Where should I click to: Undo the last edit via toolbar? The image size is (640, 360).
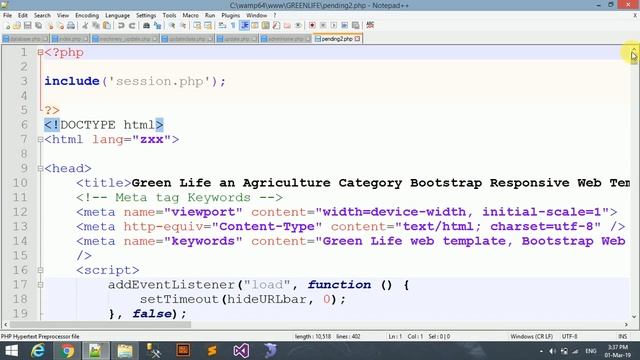[x=121, y=25]
